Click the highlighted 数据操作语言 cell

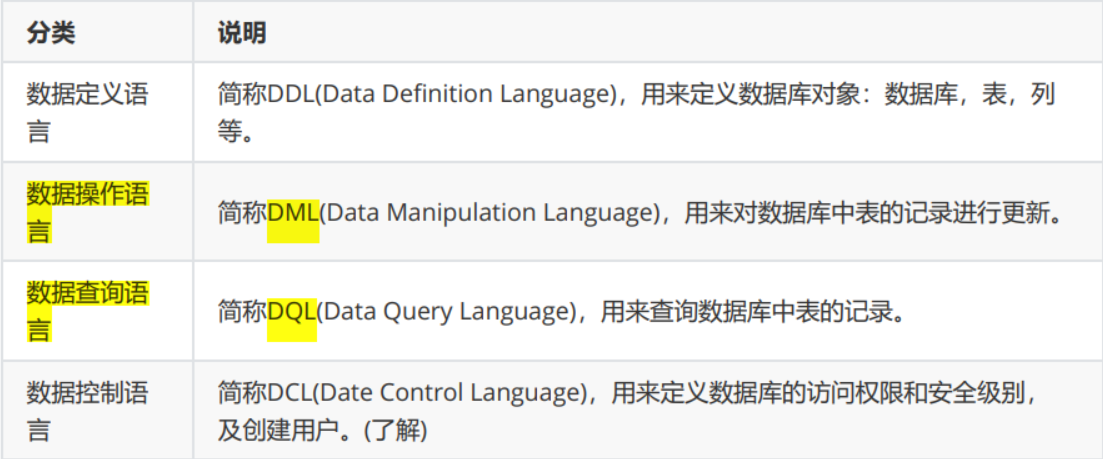tap(87, 212)
